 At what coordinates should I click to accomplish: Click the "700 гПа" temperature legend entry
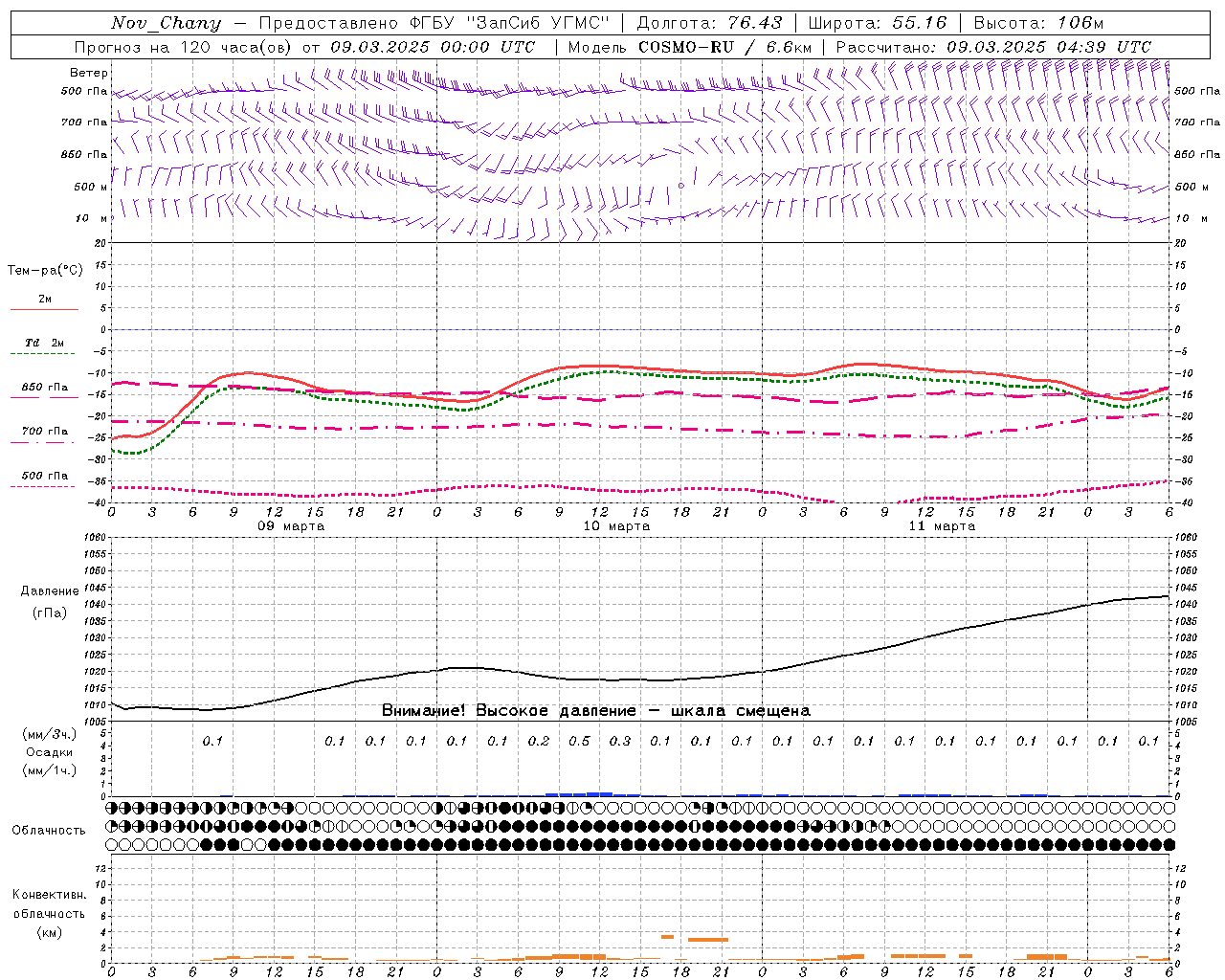click(44, 432)
